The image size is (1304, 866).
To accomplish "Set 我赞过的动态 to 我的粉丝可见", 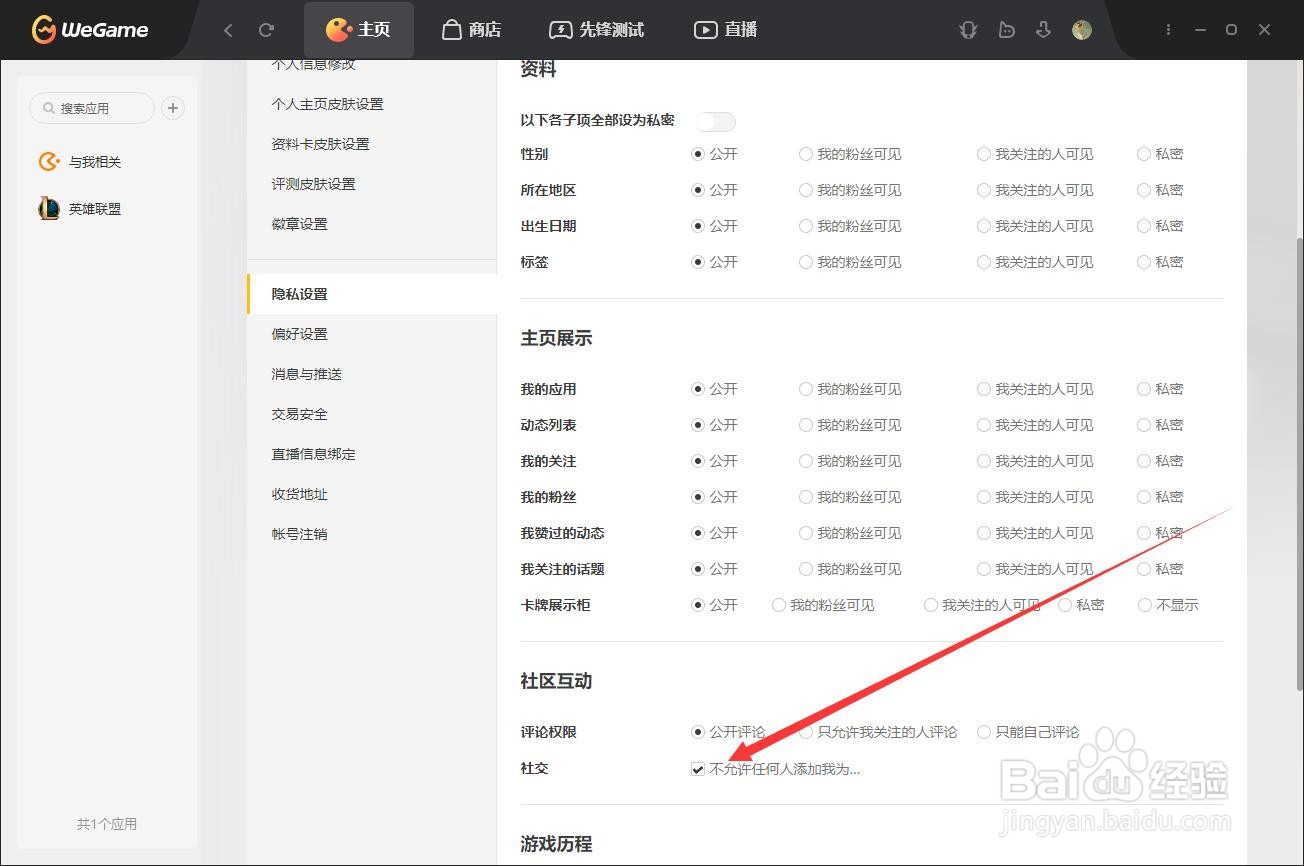I will pyautogui.click(x=806, y=533).
